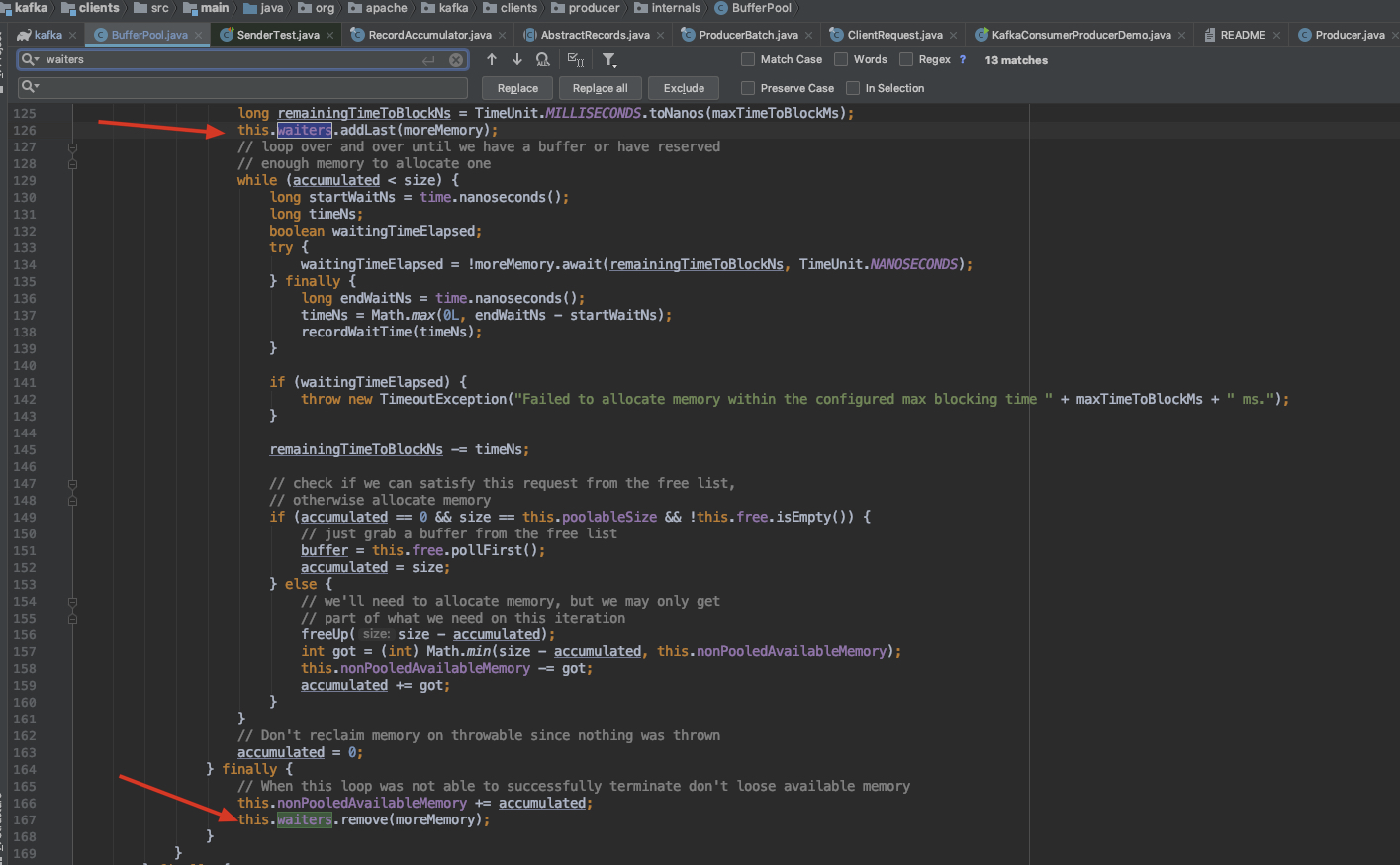Viewport: 1400px width, 865px height.
Task: Close the KafkaConsumerProducerDemo.java tab
Action: 1181,35
